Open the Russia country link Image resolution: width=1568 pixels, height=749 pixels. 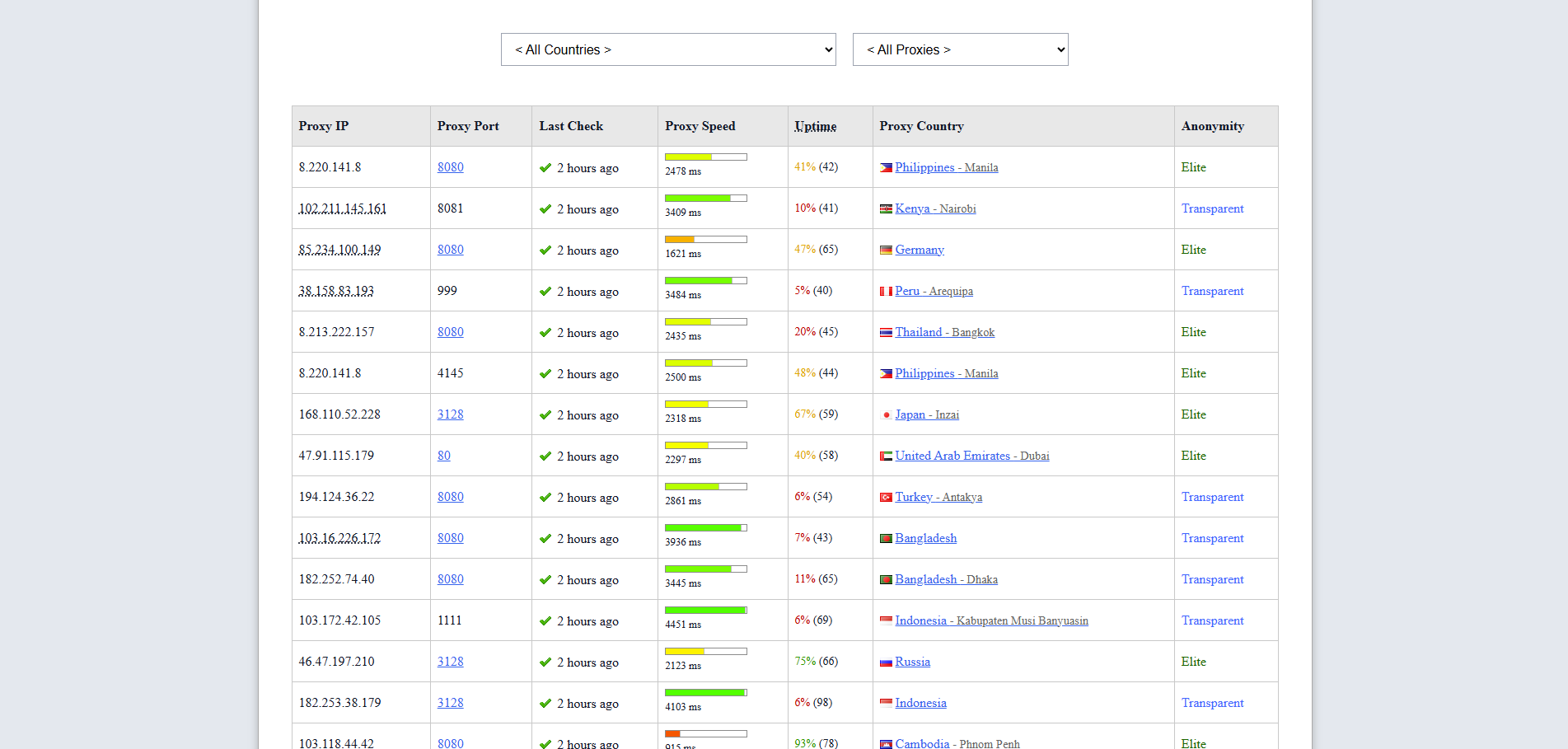pos(913,662)
